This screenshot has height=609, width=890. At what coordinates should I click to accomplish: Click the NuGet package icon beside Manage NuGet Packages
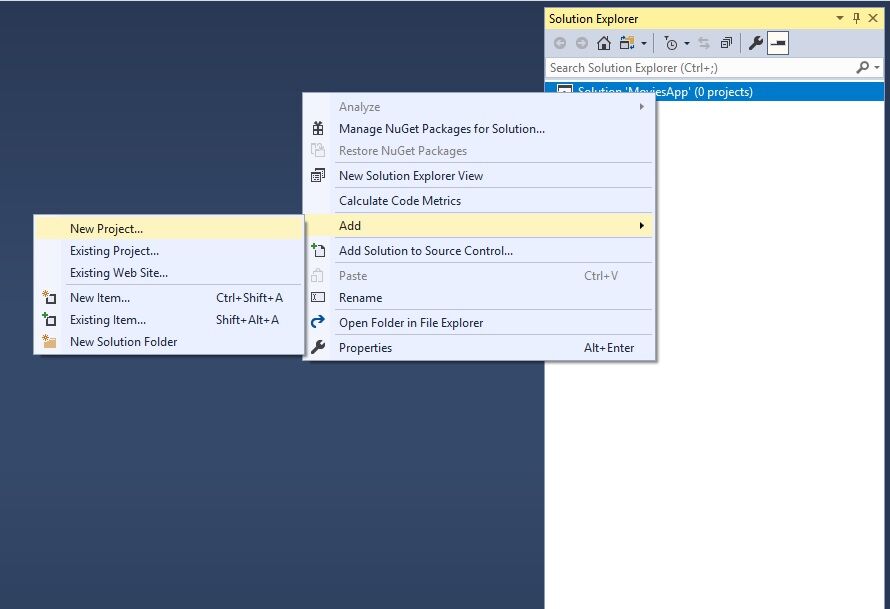pyautogui.click(x=318, y=129)
